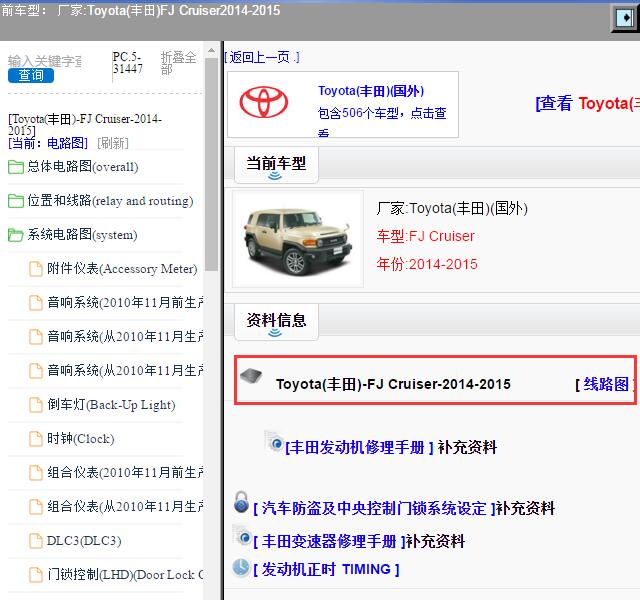640x600 pixels.
Task: Select the 资料信息 tab
Action: [x=276, y=322]
